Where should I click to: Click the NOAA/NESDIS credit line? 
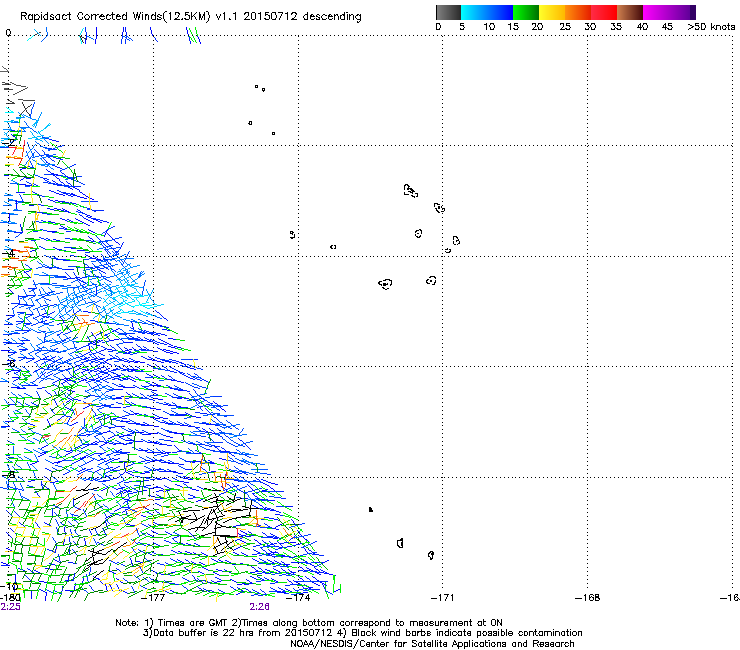(432, 644)
